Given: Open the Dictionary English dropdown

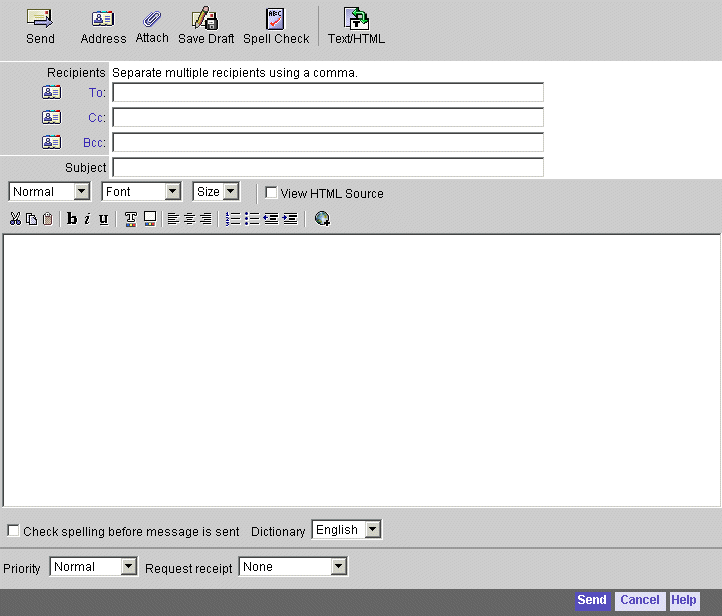Looking at the screenshot, I should point(347,529).
